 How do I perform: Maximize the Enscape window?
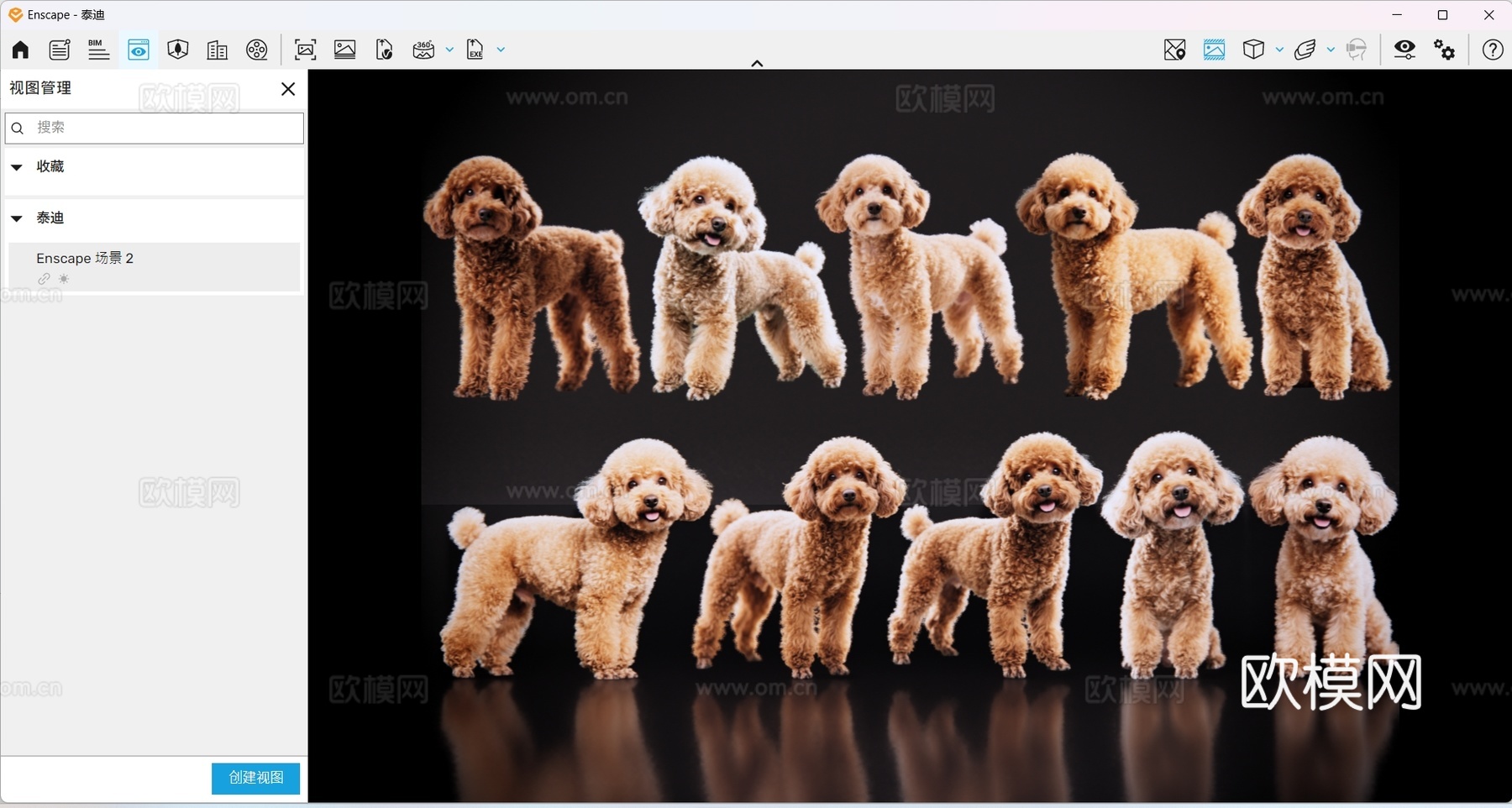[x=1443, y=14]
